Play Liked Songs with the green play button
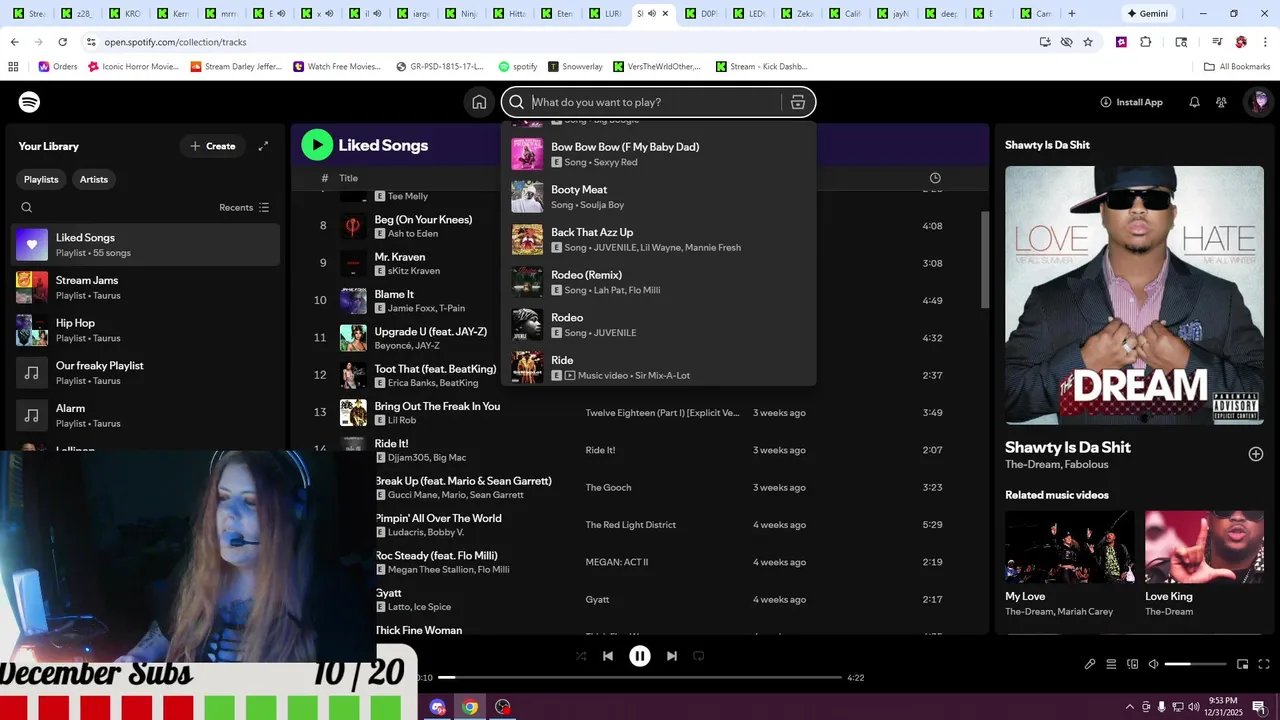This screenshot has width=1280, height=720. pos(317,145)
